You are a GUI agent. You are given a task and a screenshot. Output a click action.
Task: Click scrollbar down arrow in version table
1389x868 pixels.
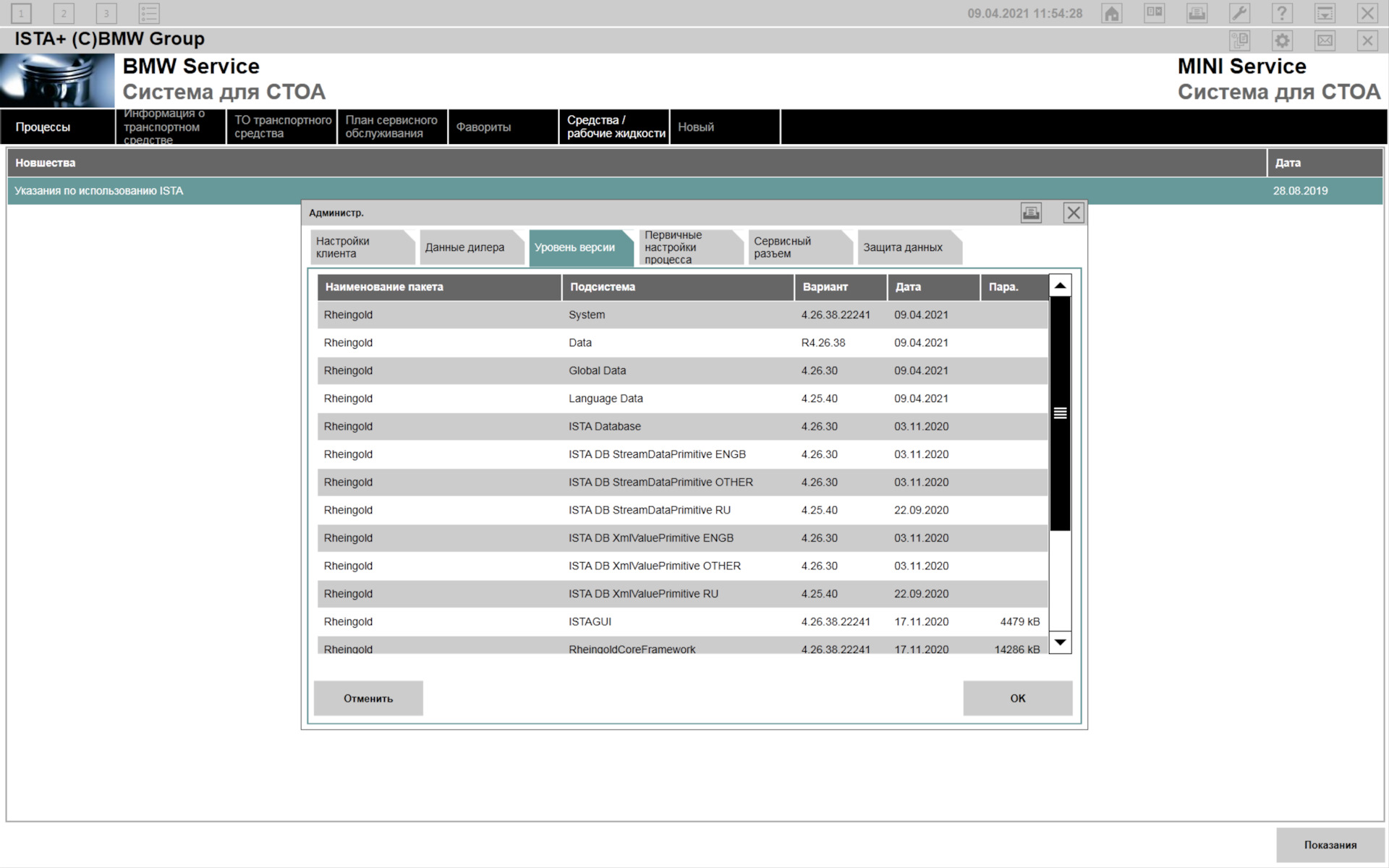point(1060,642)
